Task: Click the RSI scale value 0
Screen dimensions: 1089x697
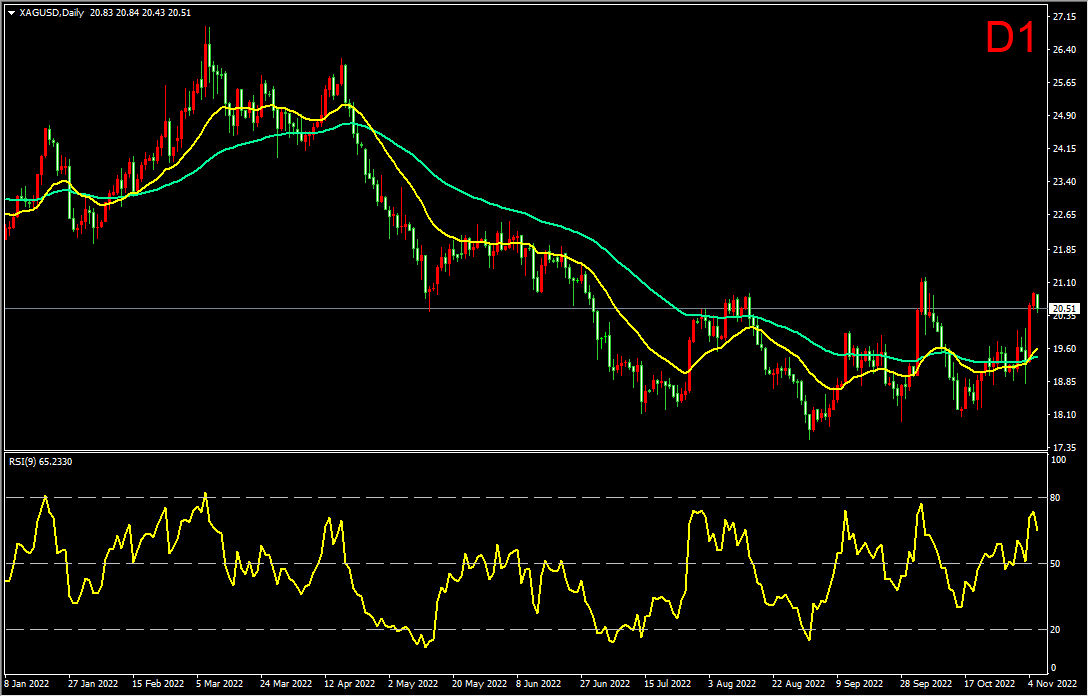Action: click(x=1054, y=668)
